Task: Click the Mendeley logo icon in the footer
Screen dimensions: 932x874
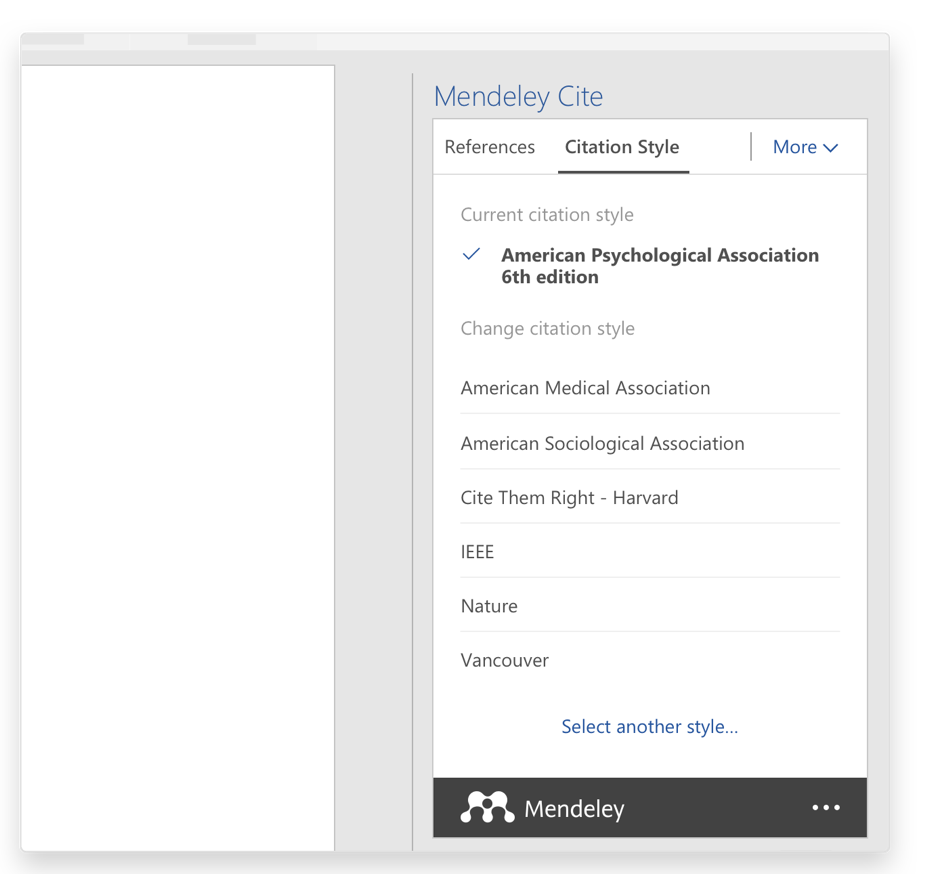Action: (486, 807)
